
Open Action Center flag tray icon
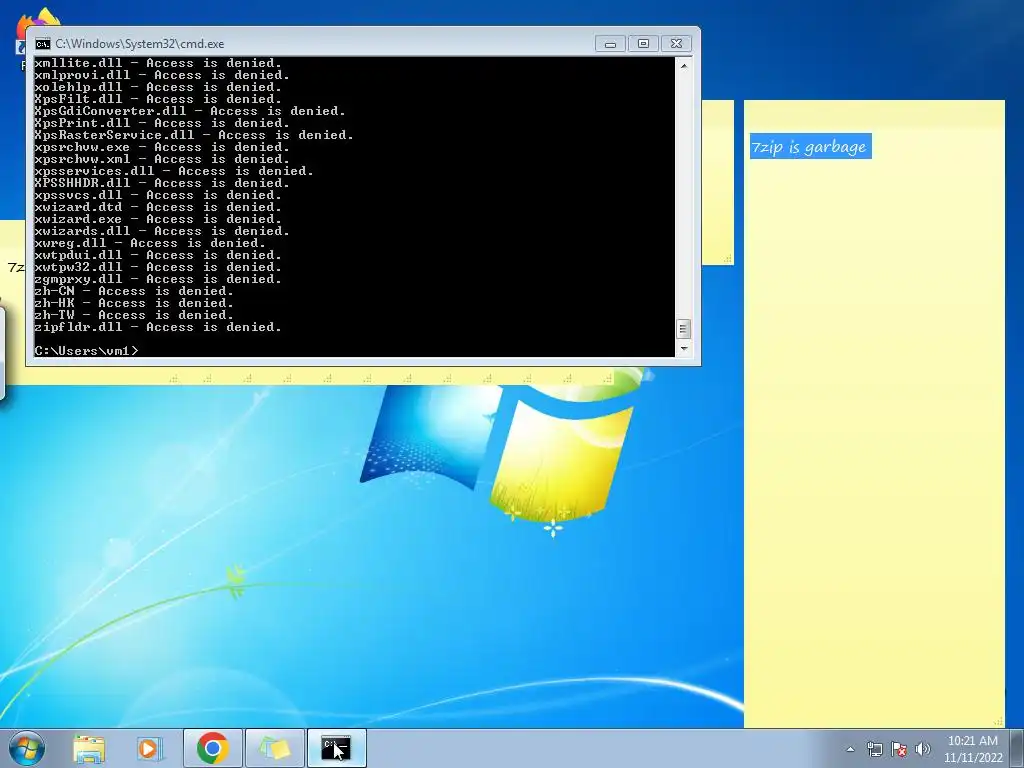tap(899, 749)
